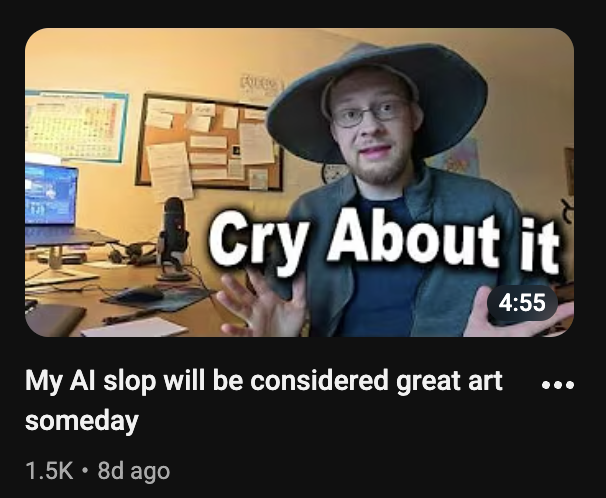Open the three-dot video options menu

(558, 384)
